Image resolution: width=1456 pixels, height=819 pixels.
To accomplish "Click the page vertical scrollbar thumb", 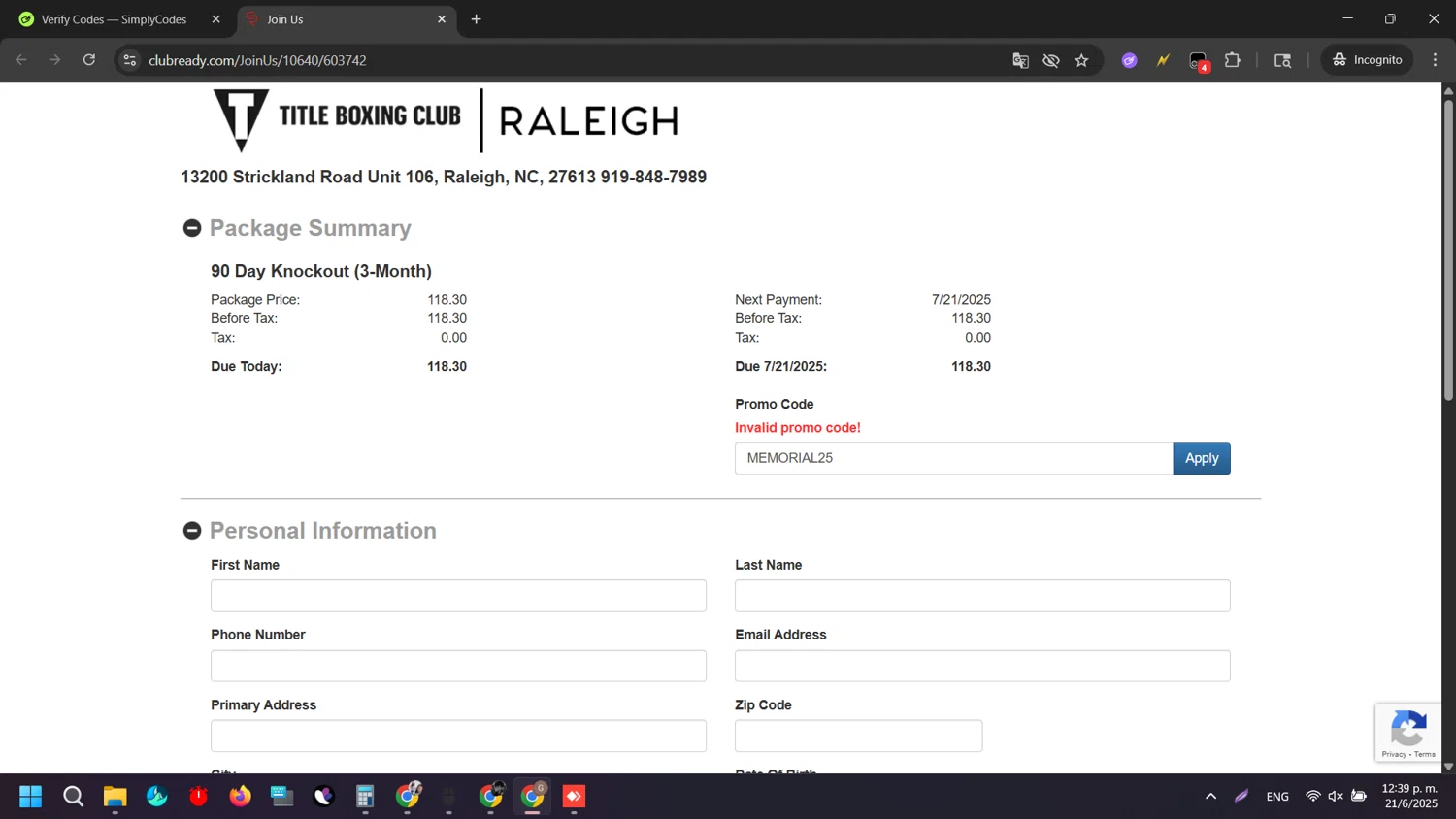I will tap(1448, 250).
